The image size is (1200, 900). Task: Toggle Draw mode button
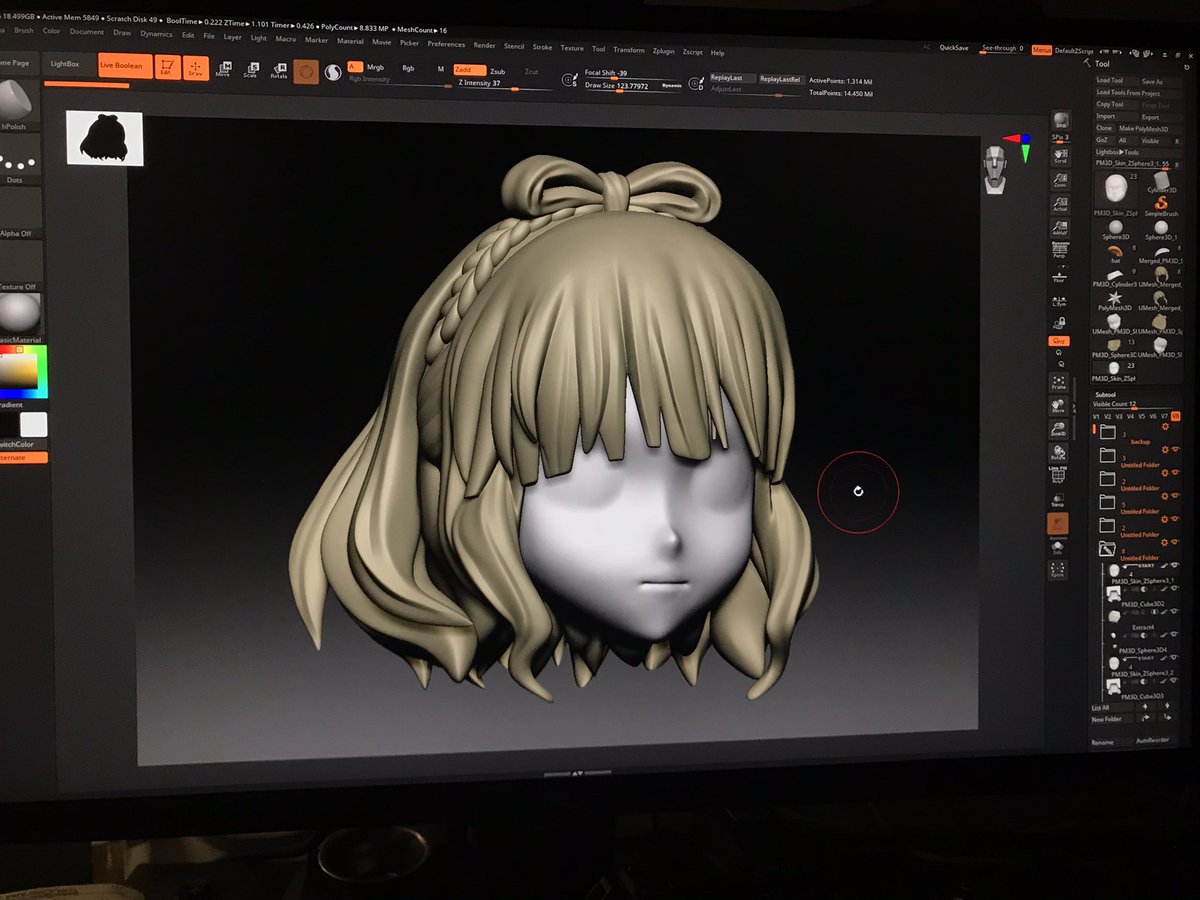pos(196,69)
